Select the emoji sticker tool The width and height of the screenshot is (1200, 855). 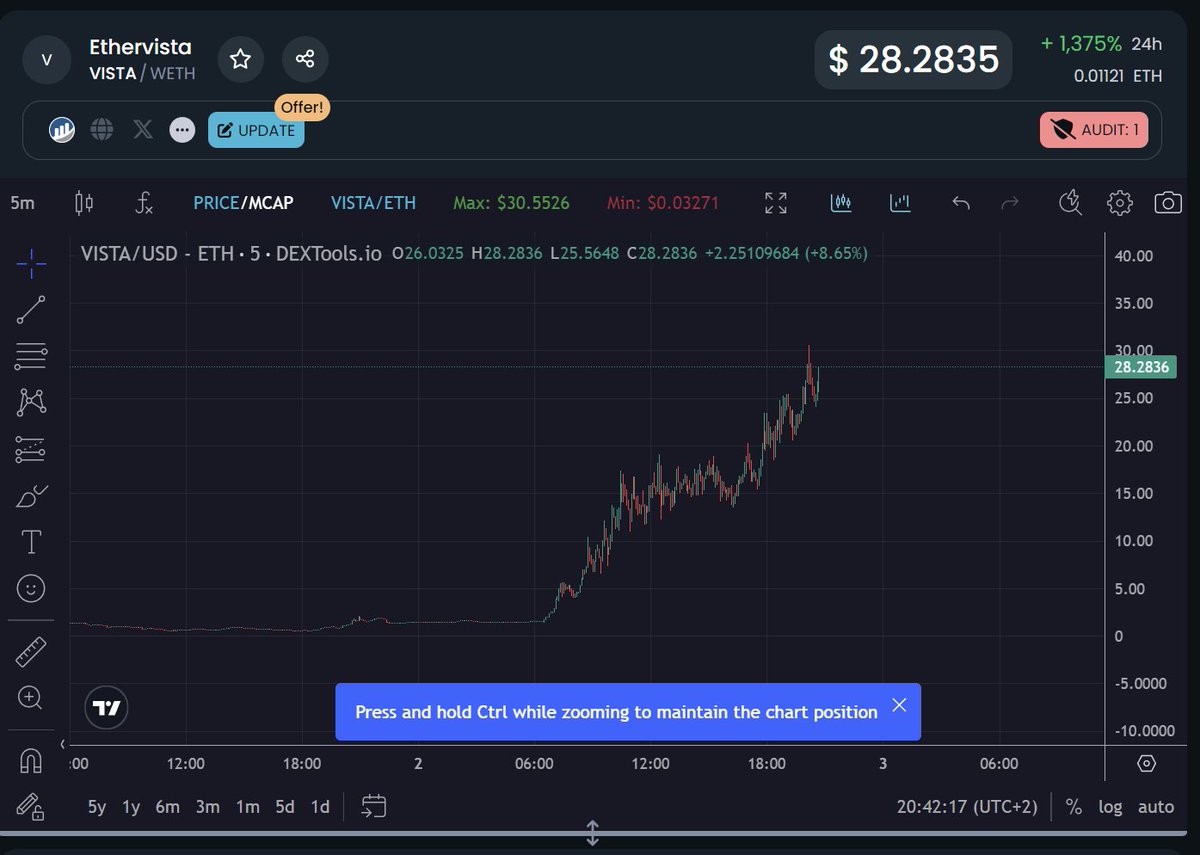coord(30,588)
